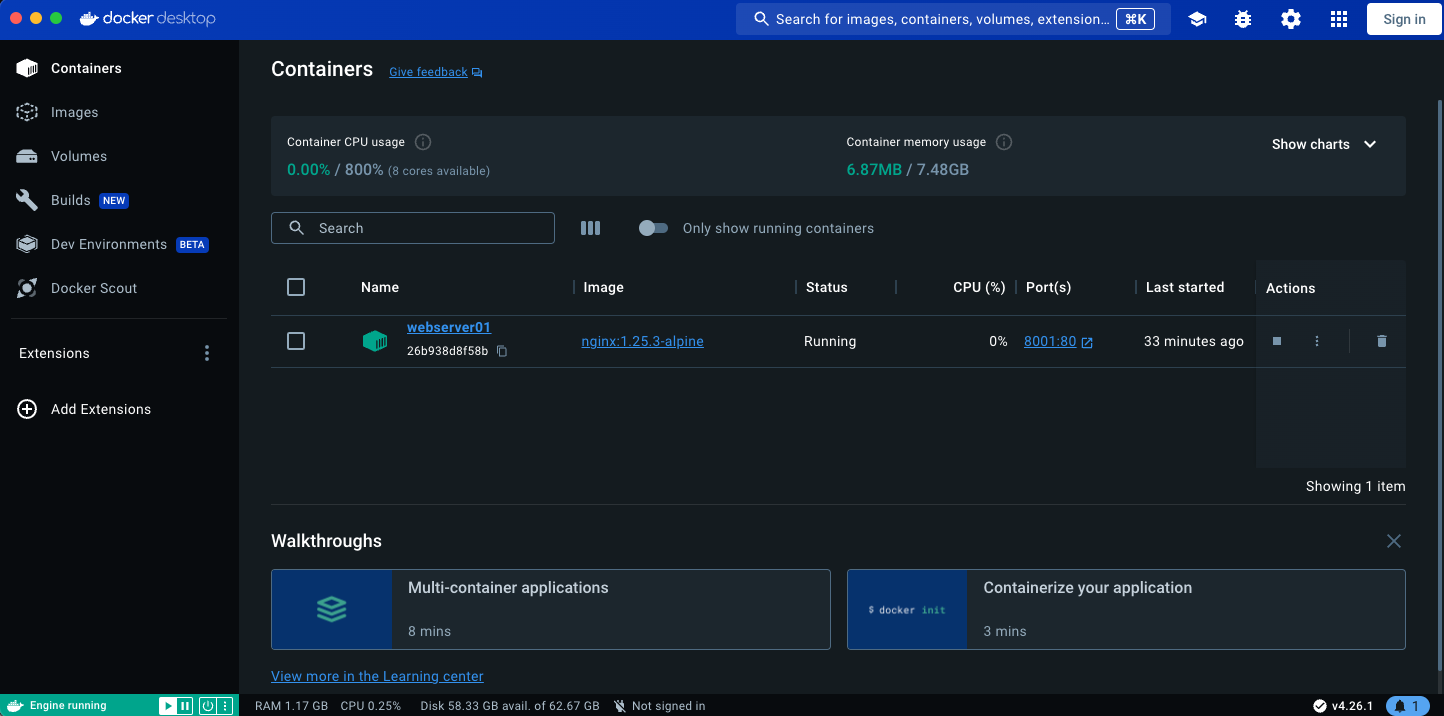Click the Running status cell
This screenshot has height=716, width=1444.
(x=830, y=341)
